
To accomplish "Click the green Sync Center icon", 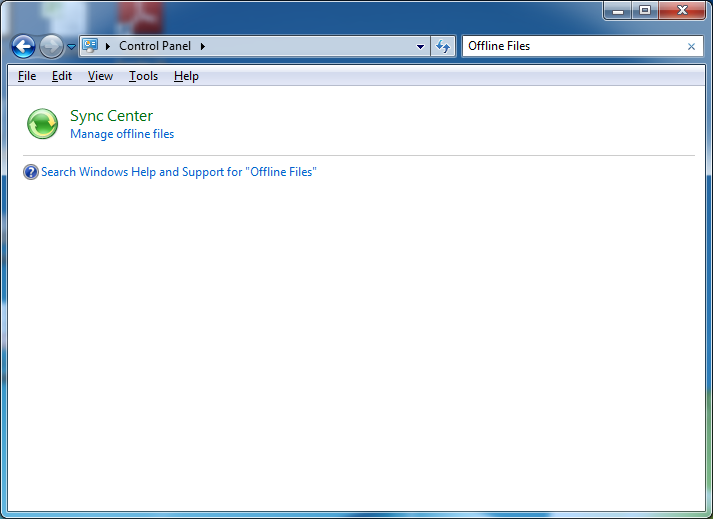I will tap(42, 124).
